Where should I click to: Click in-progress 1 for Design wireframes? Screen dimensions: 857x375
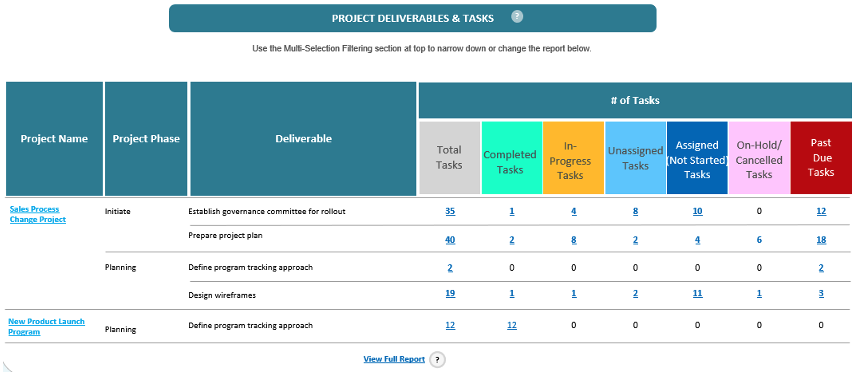573,294
